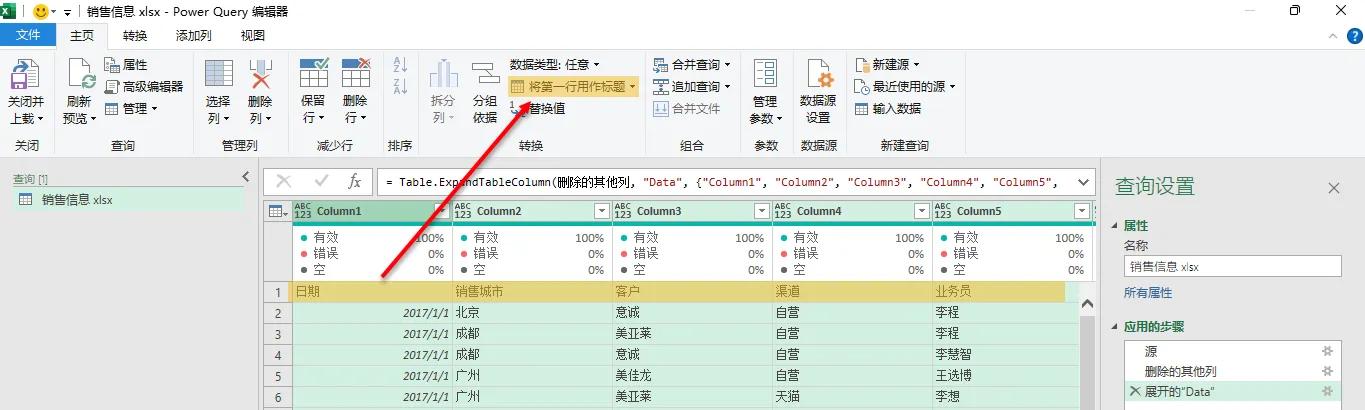Image resolution: width=1365 pixels, height=410 pixels.
Task: Open the quick access toolbar dropdown
Action: (67, 12)
